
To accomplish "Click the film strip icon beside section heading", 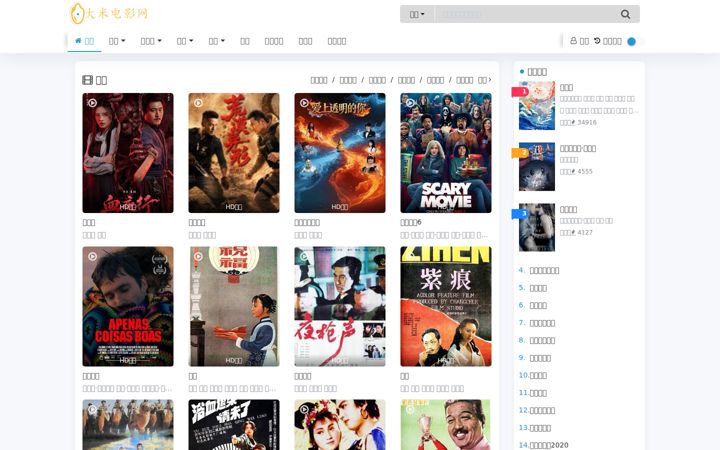I will point(87,80).
